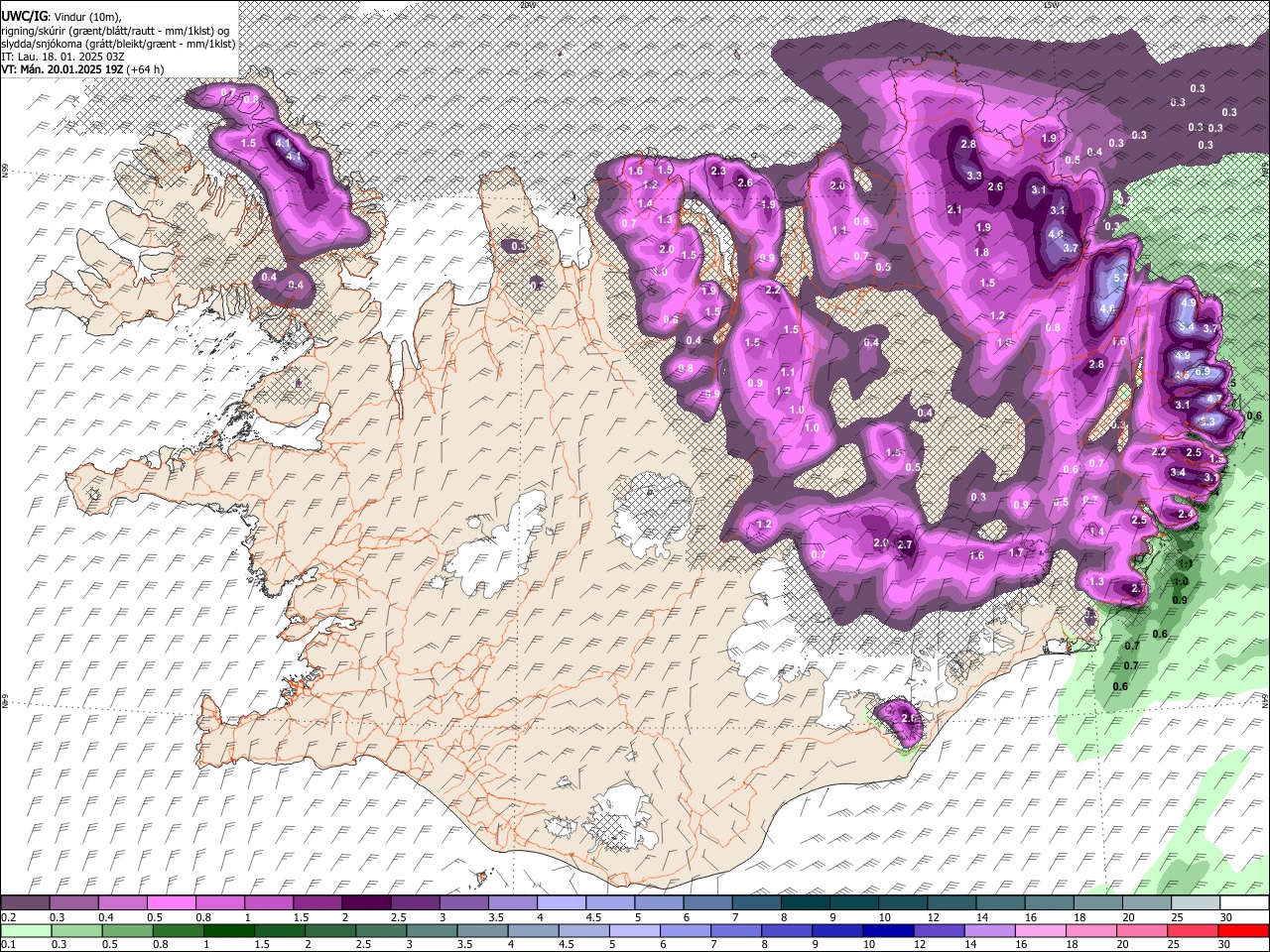Click the 'IT: Lau. 18. 01. 2025 03Z' init time
This screenshot has height=952, width=1270.
click(x=63, y=57)
